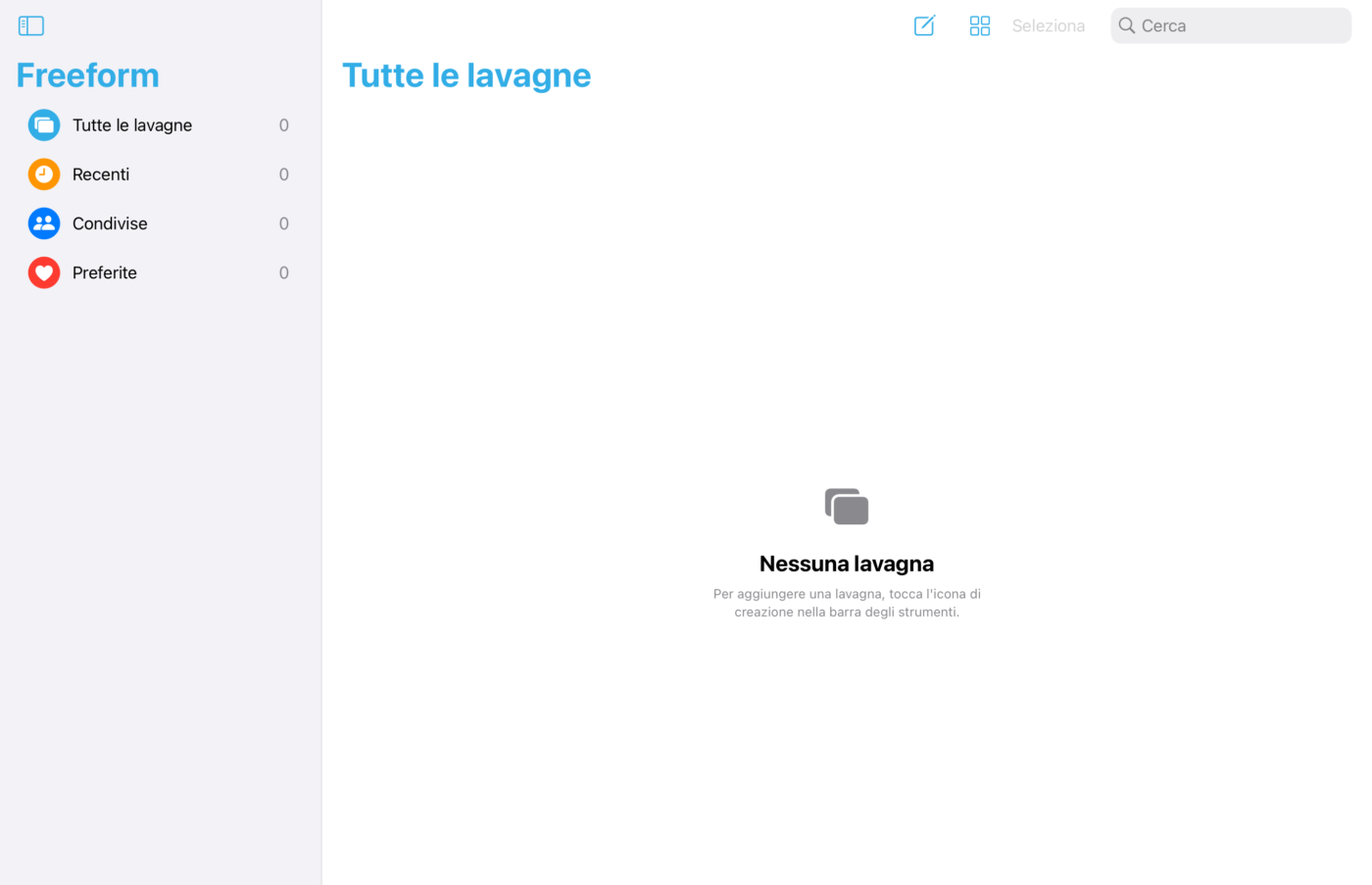Click the count next to Tutte le lavagne
Screen dimensions: 1372x885
(x=284, y=125)
